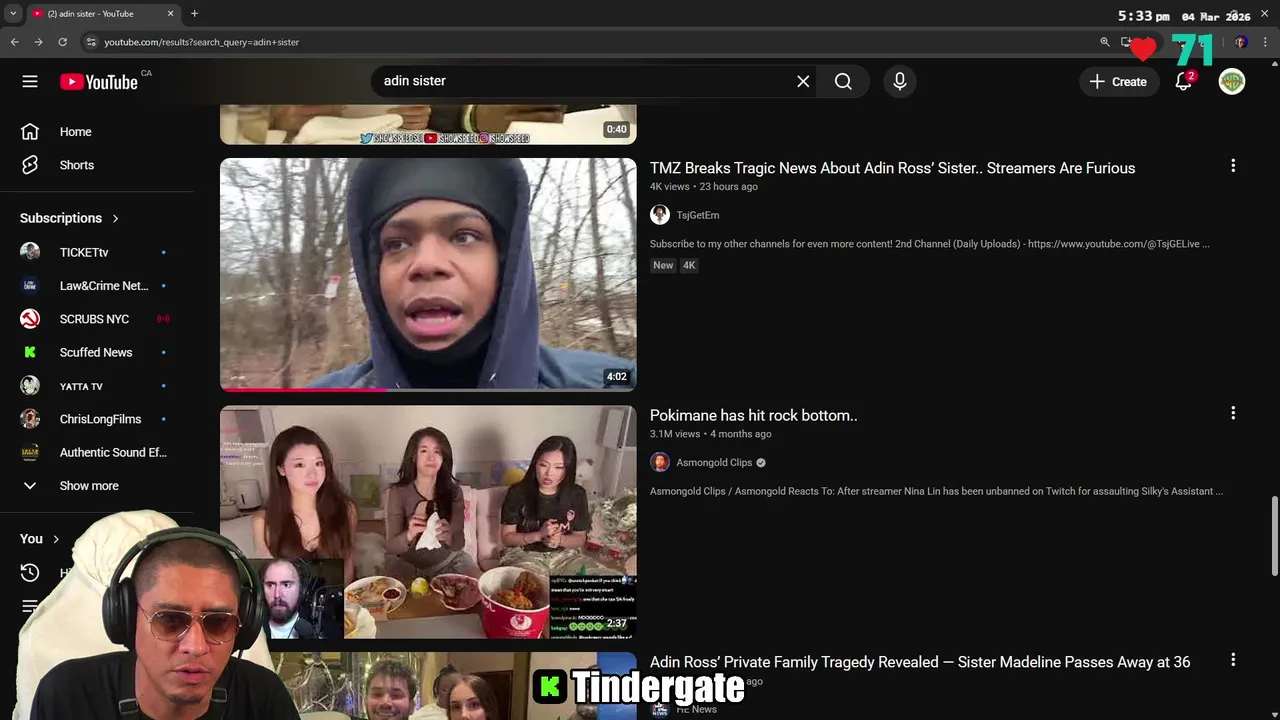Open more options for TMZ video
The image size is (1280, 720).
[1233, 166]
